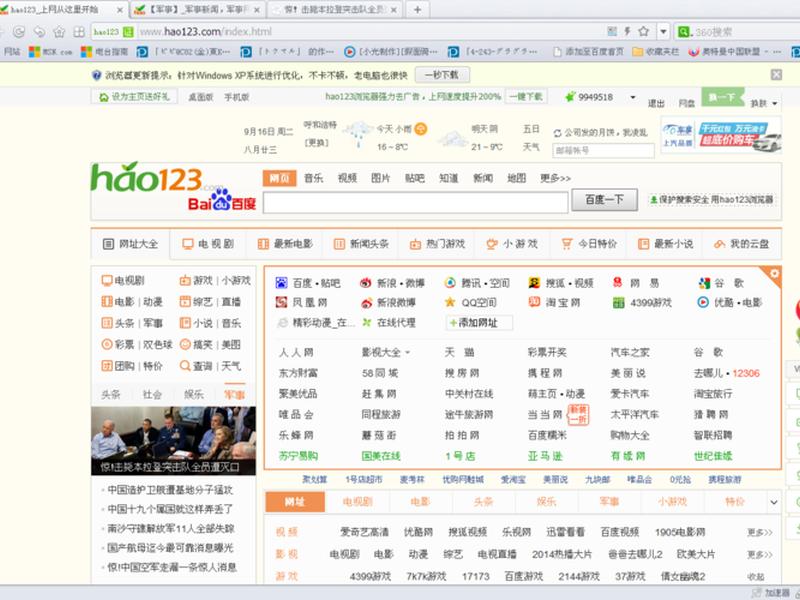The width and height of the screenshot is (800, 600).
Task: Click the star favorite icon in address bar
Action: [x=643, y=31]
